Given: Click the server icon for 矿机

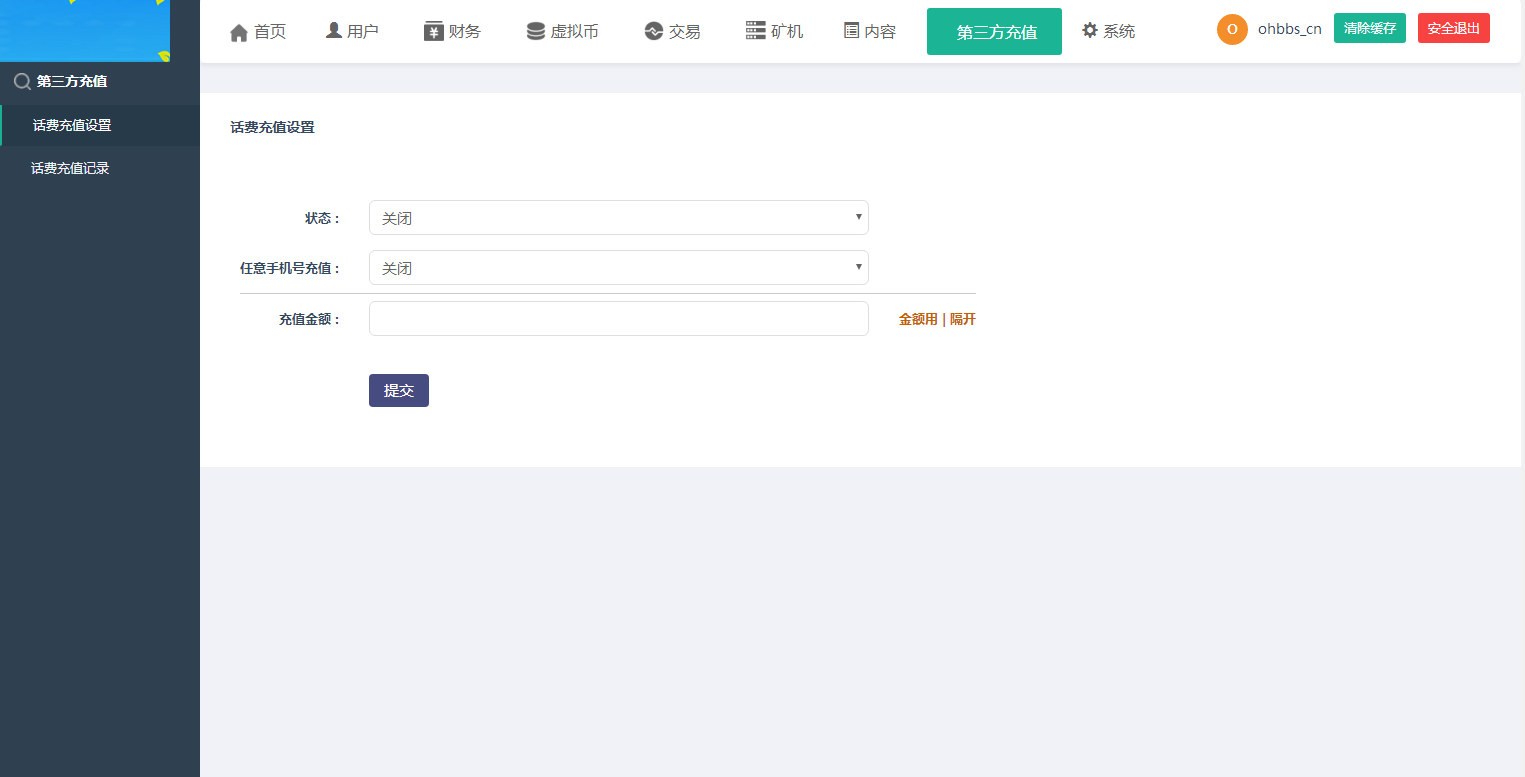Looking at the screenshot, I should tap(755, 31).
